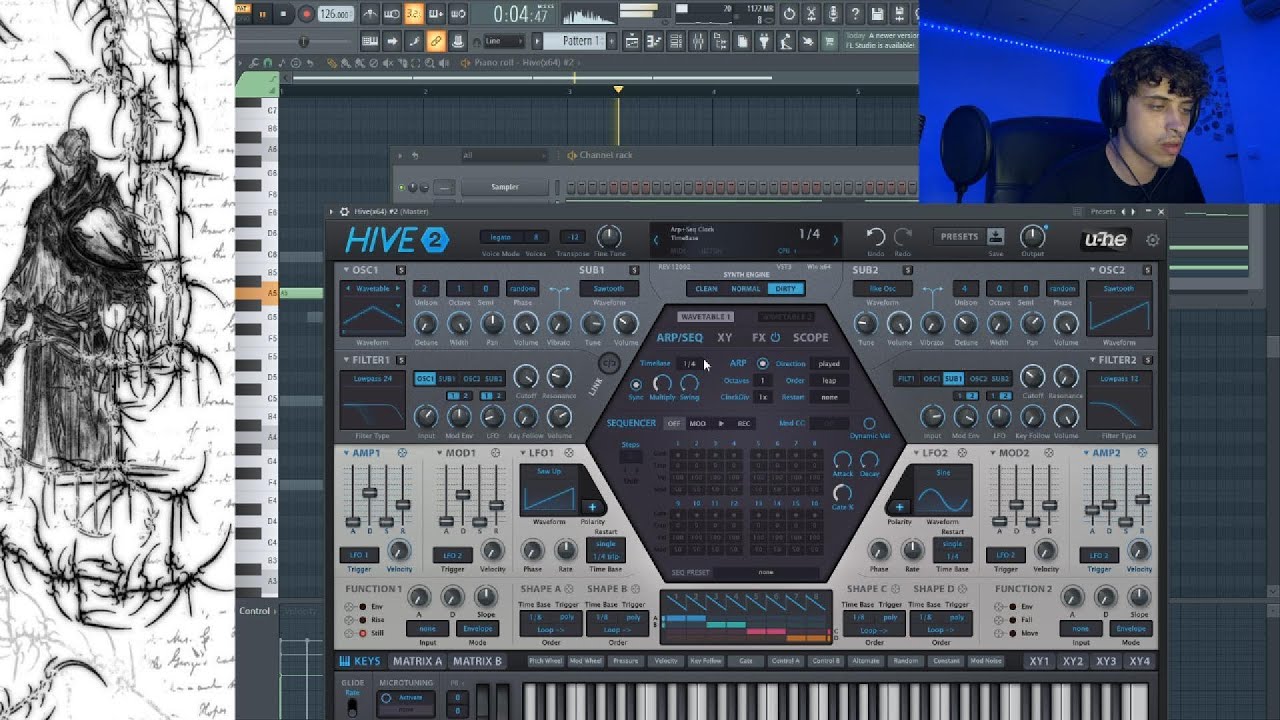The width and height of the screenshot is (1280, 720).
Task: Click the LFO1 polarity plus button
Action: point(591,507)
